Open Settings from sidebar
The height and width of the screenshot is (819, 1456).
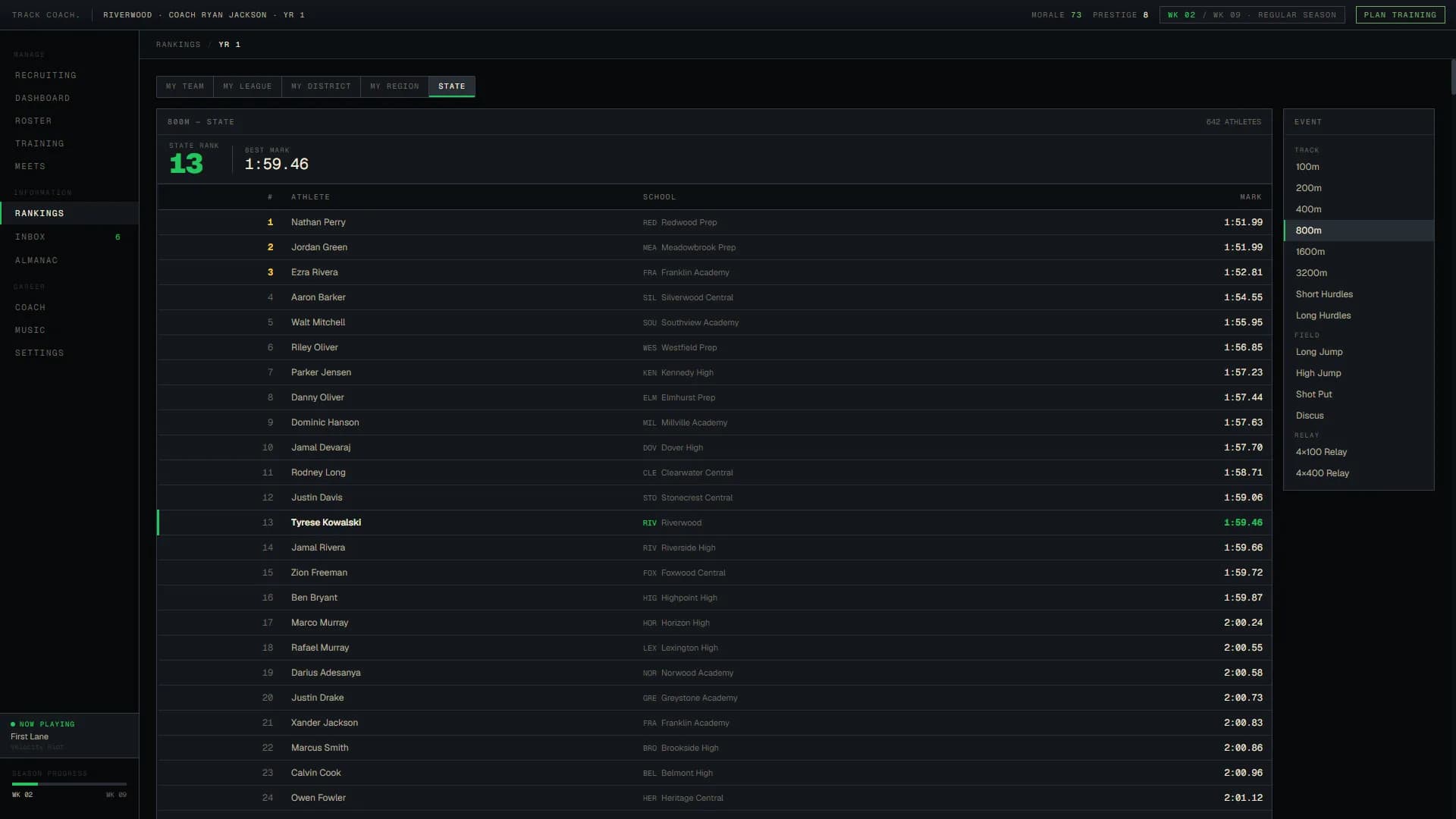(x=69, y=353)
